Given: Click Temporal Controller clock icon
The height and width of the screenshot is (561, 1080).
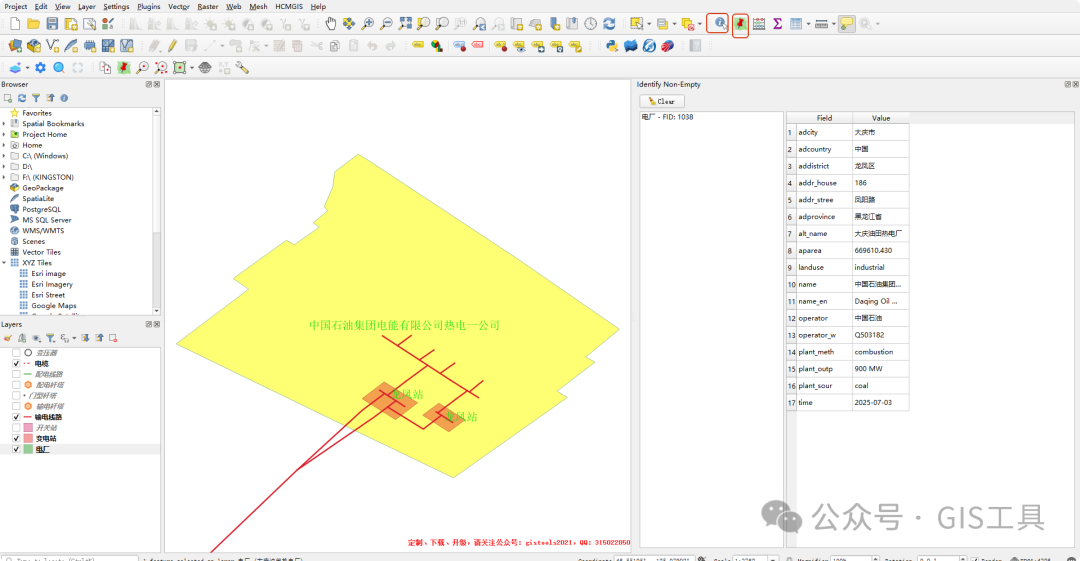Looking at the screenshot, I should (x=590, y=24).
